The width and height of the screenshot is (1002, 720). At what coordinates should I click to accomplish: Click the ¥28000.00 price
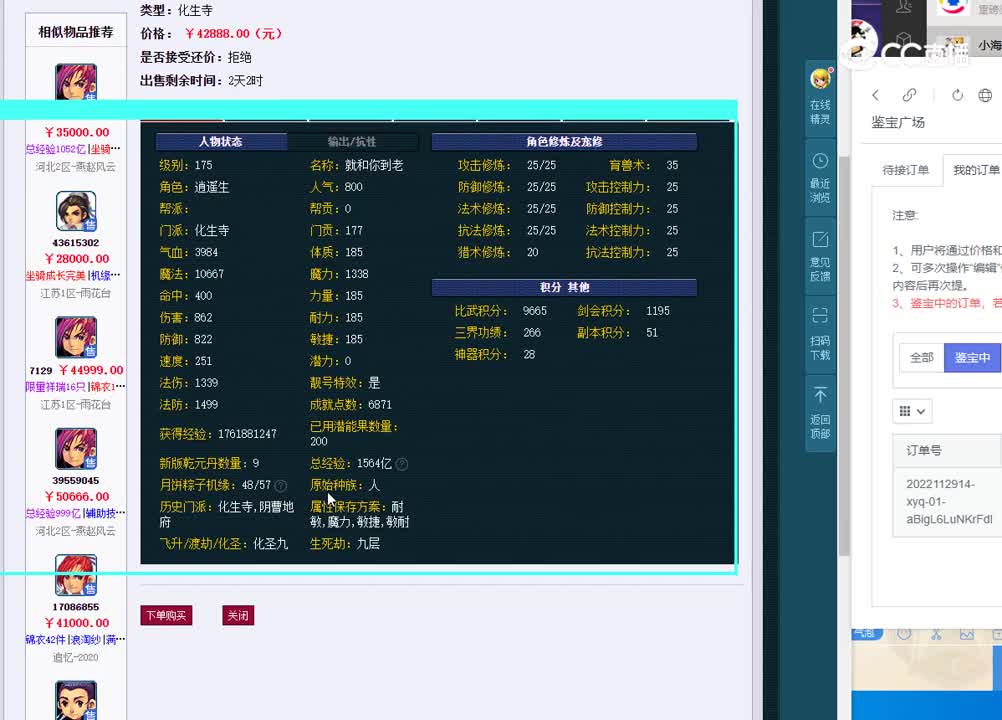77,259
